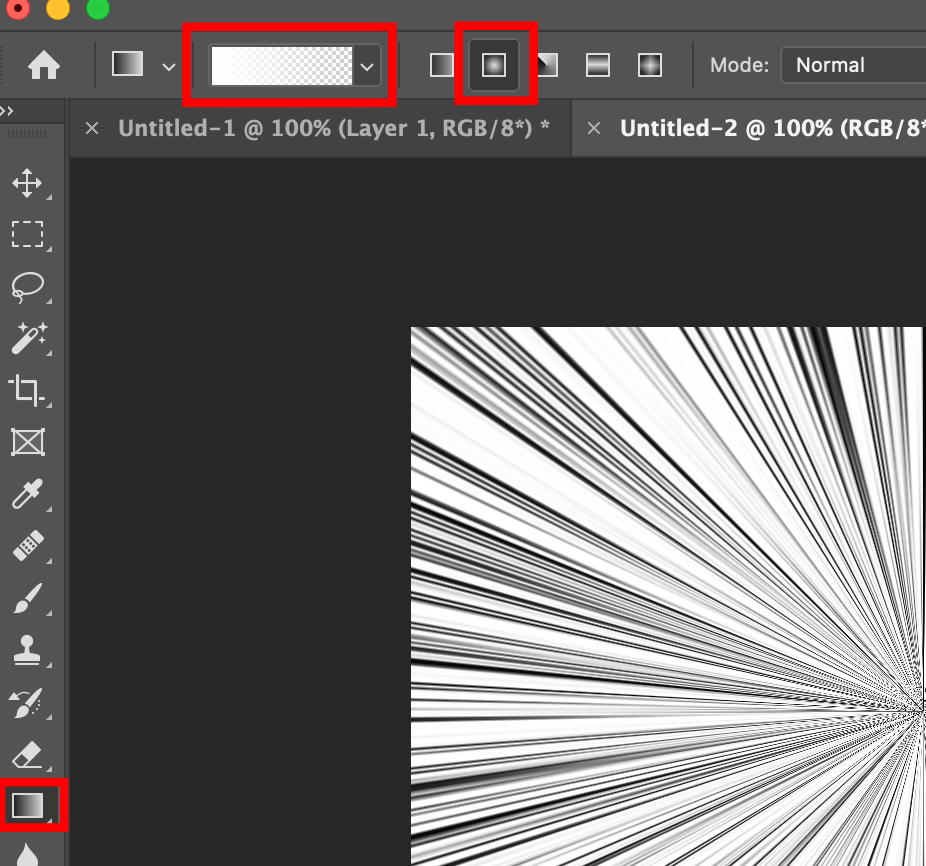926x866 pixels.
Task: Switch to the Untitled-1 document tab
Action: (x=334, y=128)
